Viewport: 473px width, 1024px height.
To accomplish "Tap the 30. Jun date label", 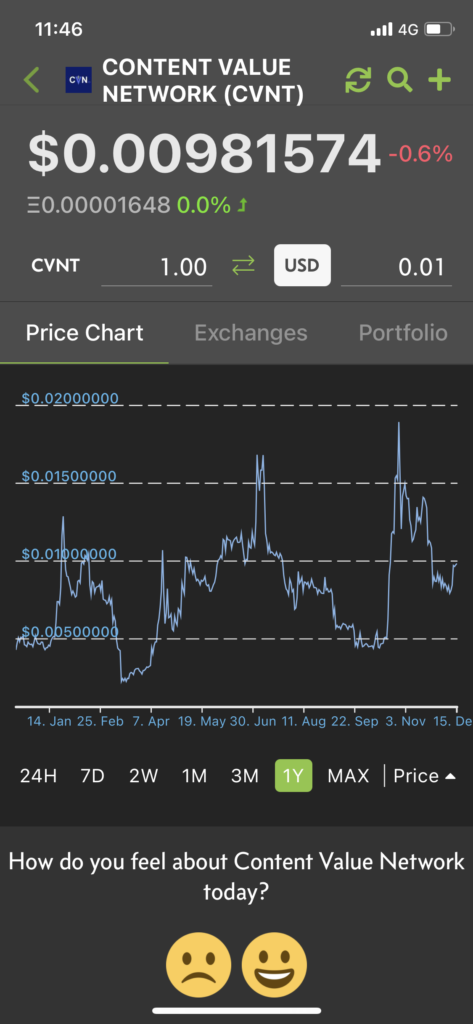I will (x=253, y=722).
